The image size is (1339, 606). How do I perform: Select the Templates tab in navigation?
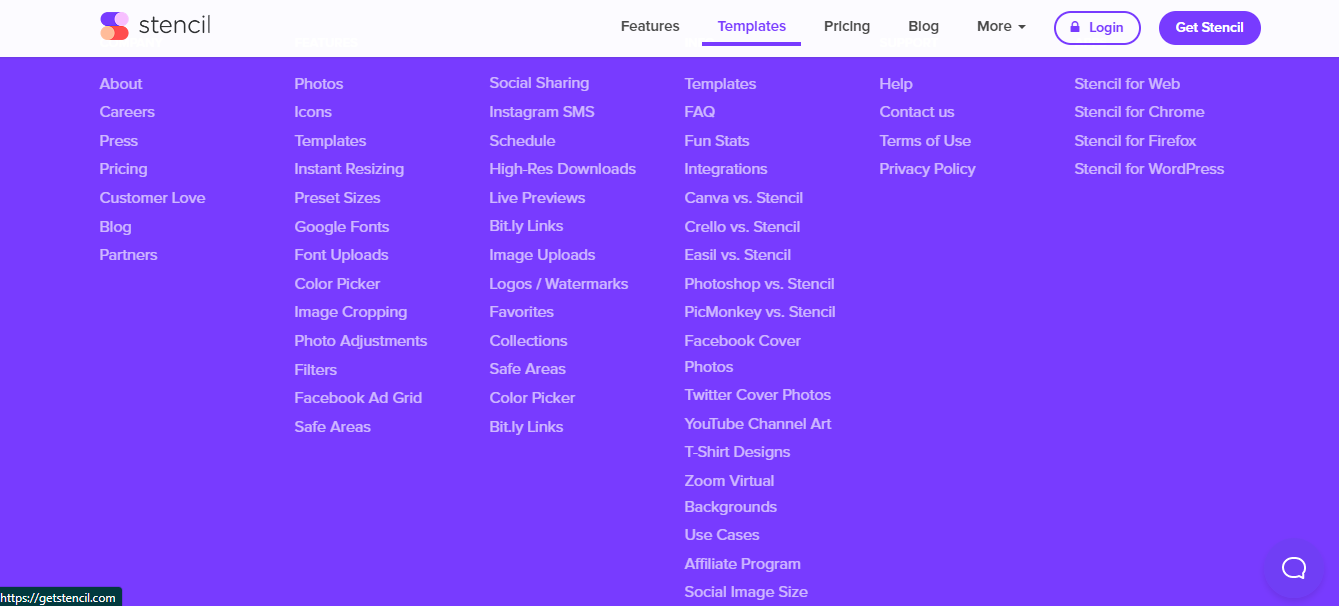pyautogui.click(x=751, y=27)
